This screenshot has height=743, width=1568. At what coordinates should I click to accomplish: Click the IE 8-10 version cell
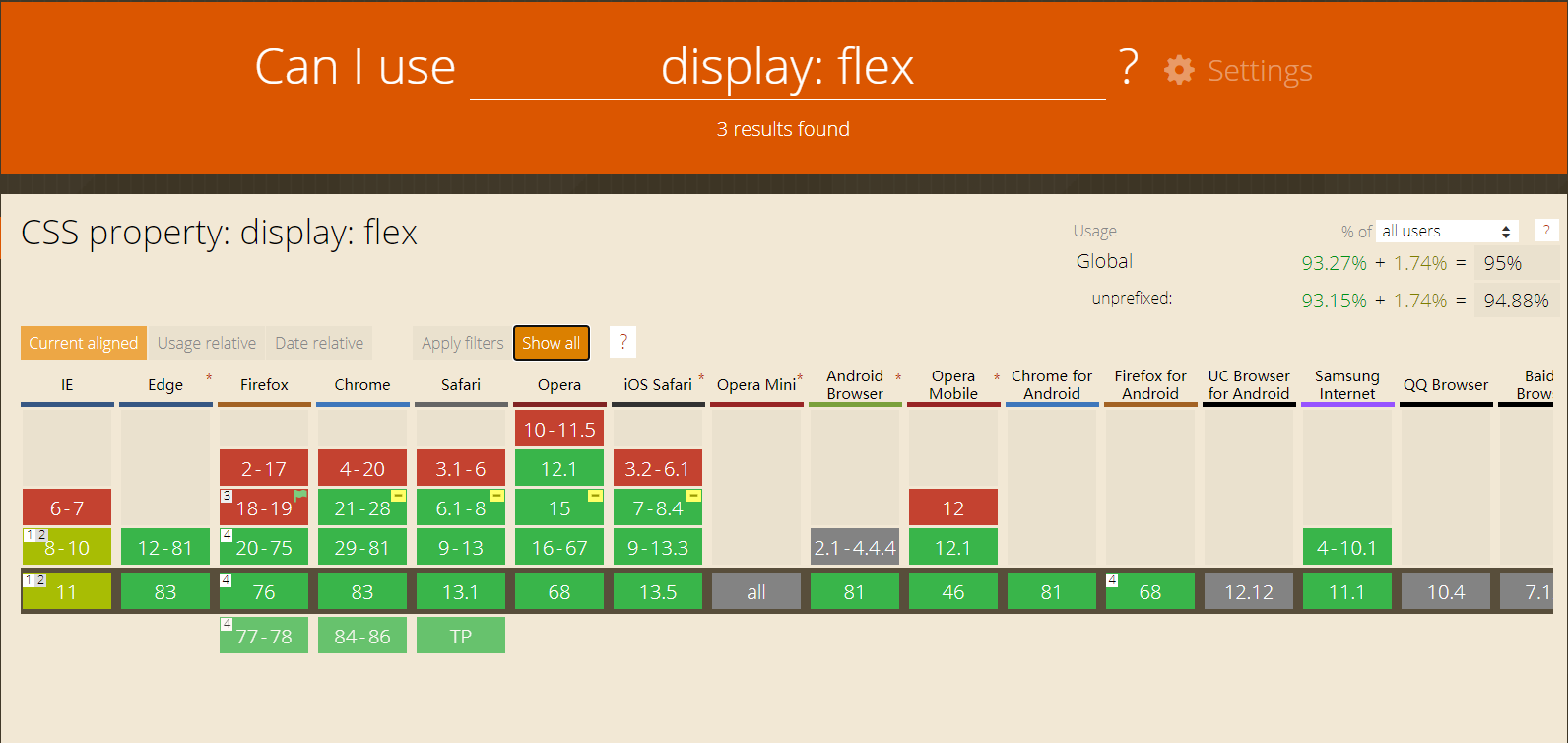67,547
